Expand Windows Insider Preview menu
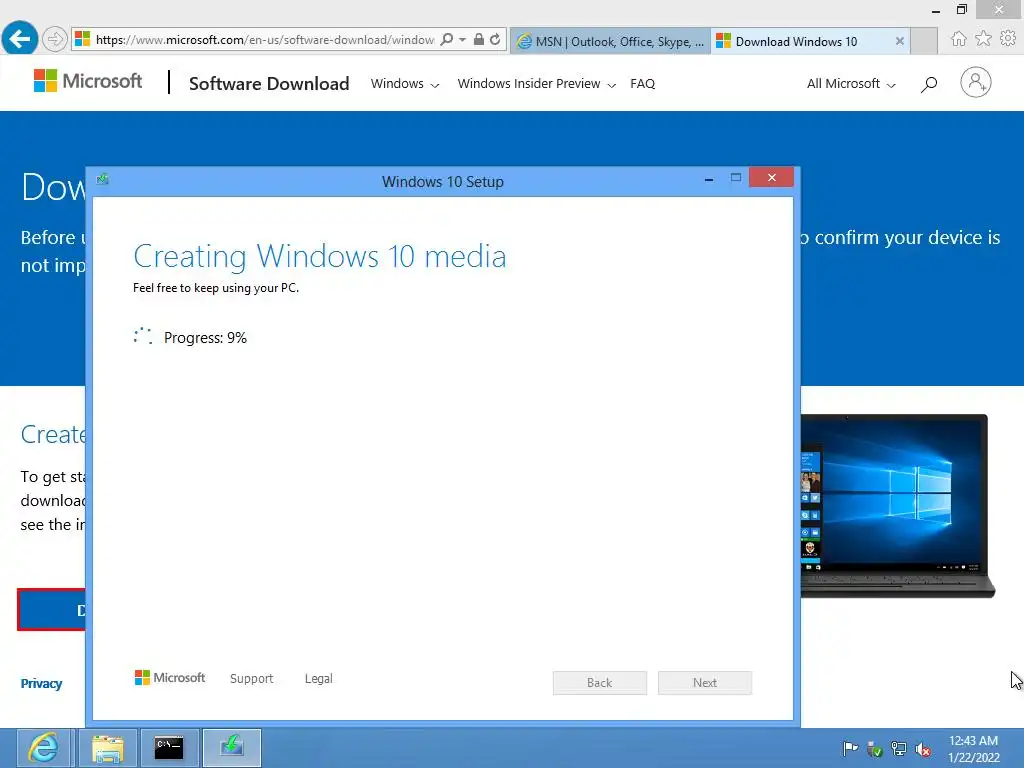Viewport: 1024px width, 768px height. 536,84
